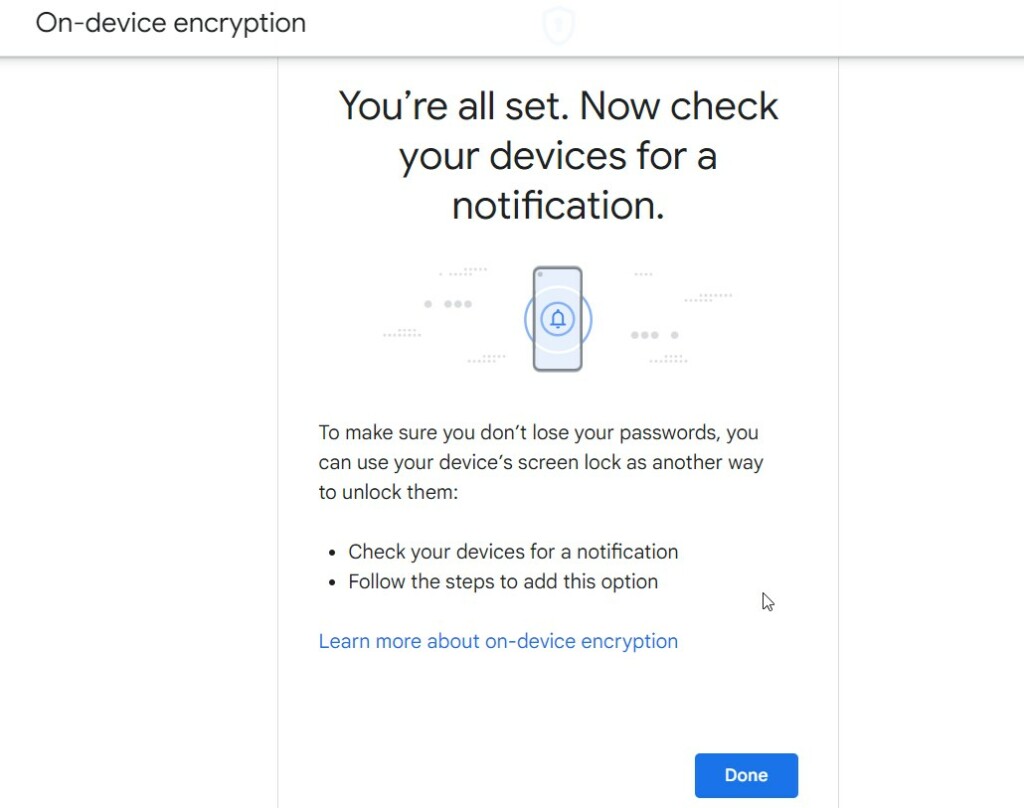Select the heading You're all set
The image size is (1024, 808).
557,155
